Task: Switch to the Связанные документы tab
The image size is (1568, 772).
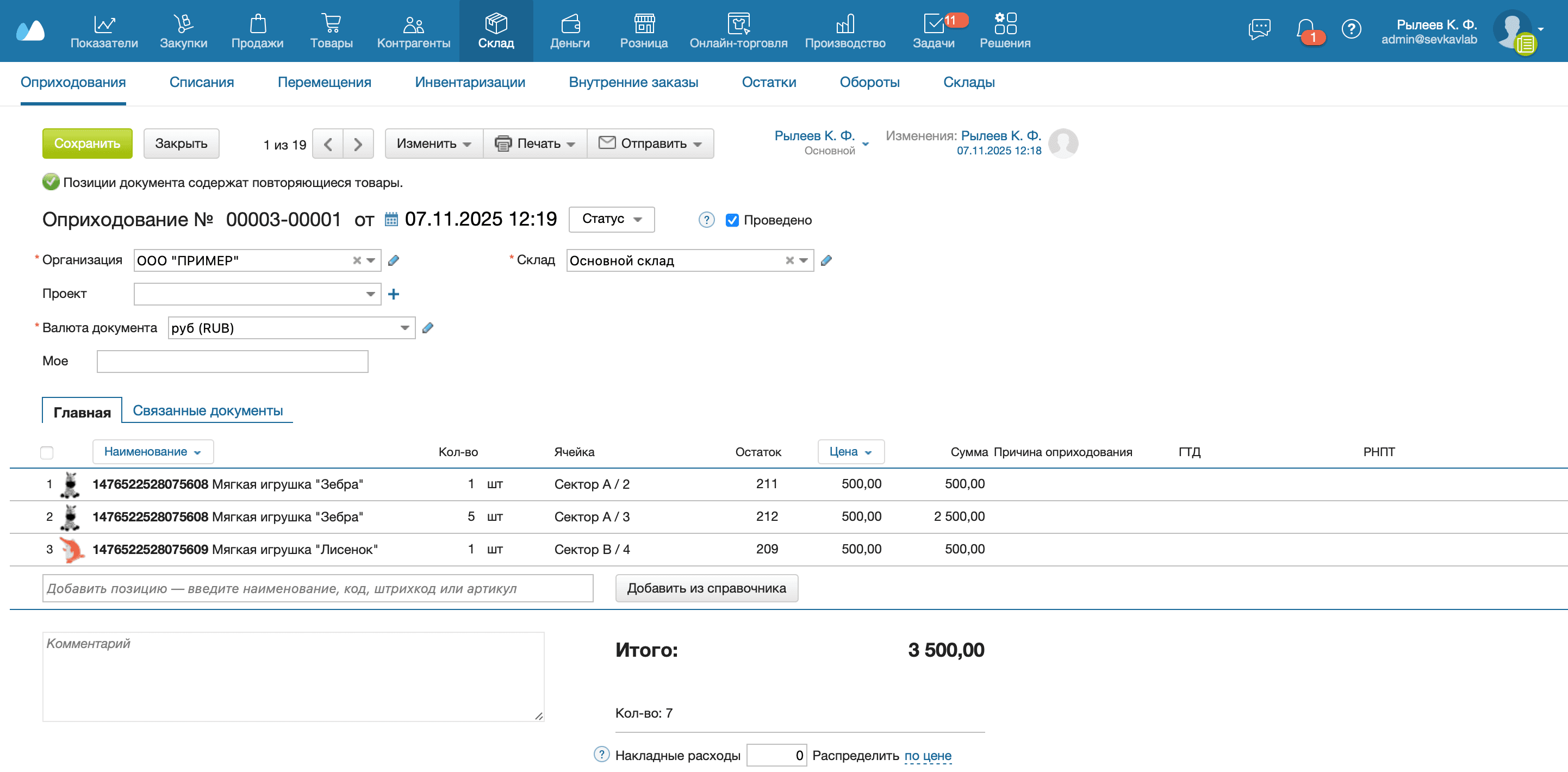Action: click(208, 410)
